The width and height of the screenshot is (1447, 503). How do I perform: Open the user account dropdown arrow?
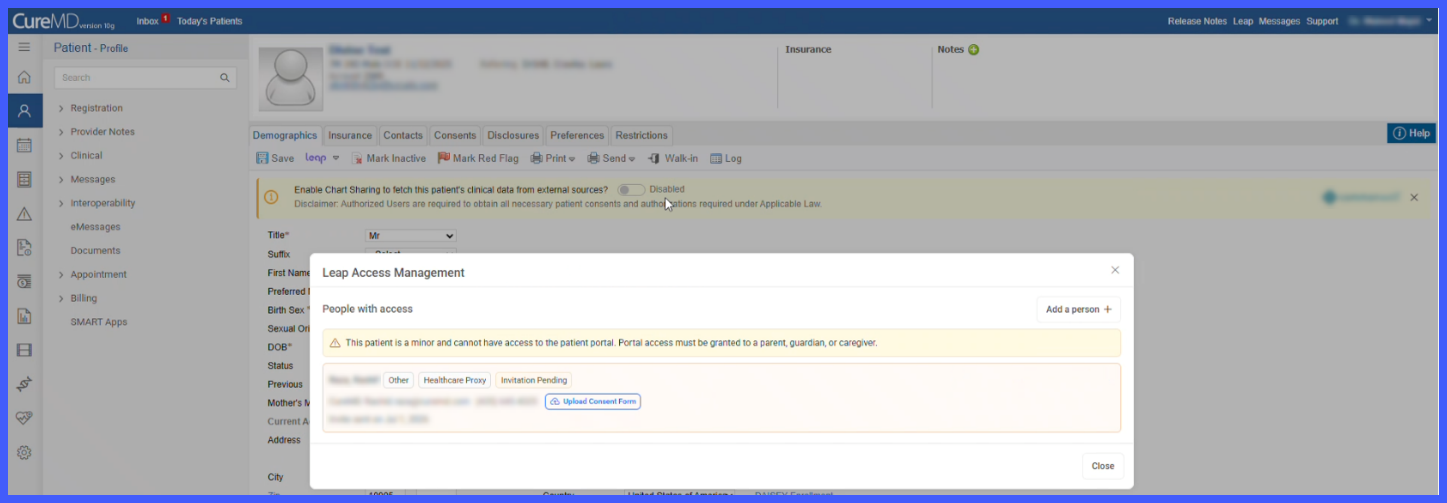tap(1430, 20)
